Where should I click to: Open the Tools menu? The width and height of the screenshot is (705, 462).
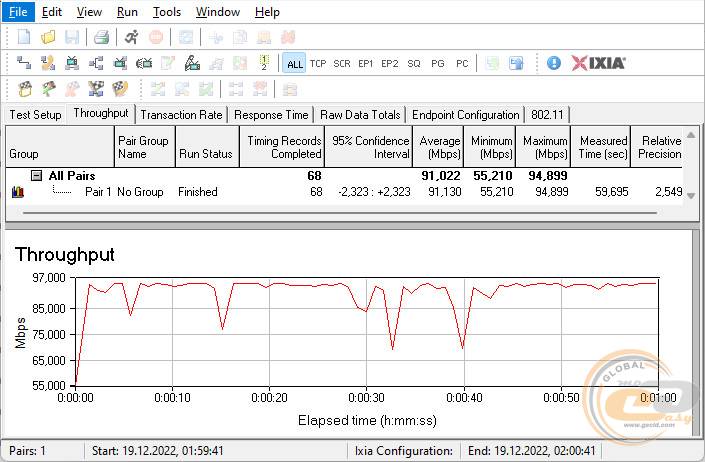167,12
